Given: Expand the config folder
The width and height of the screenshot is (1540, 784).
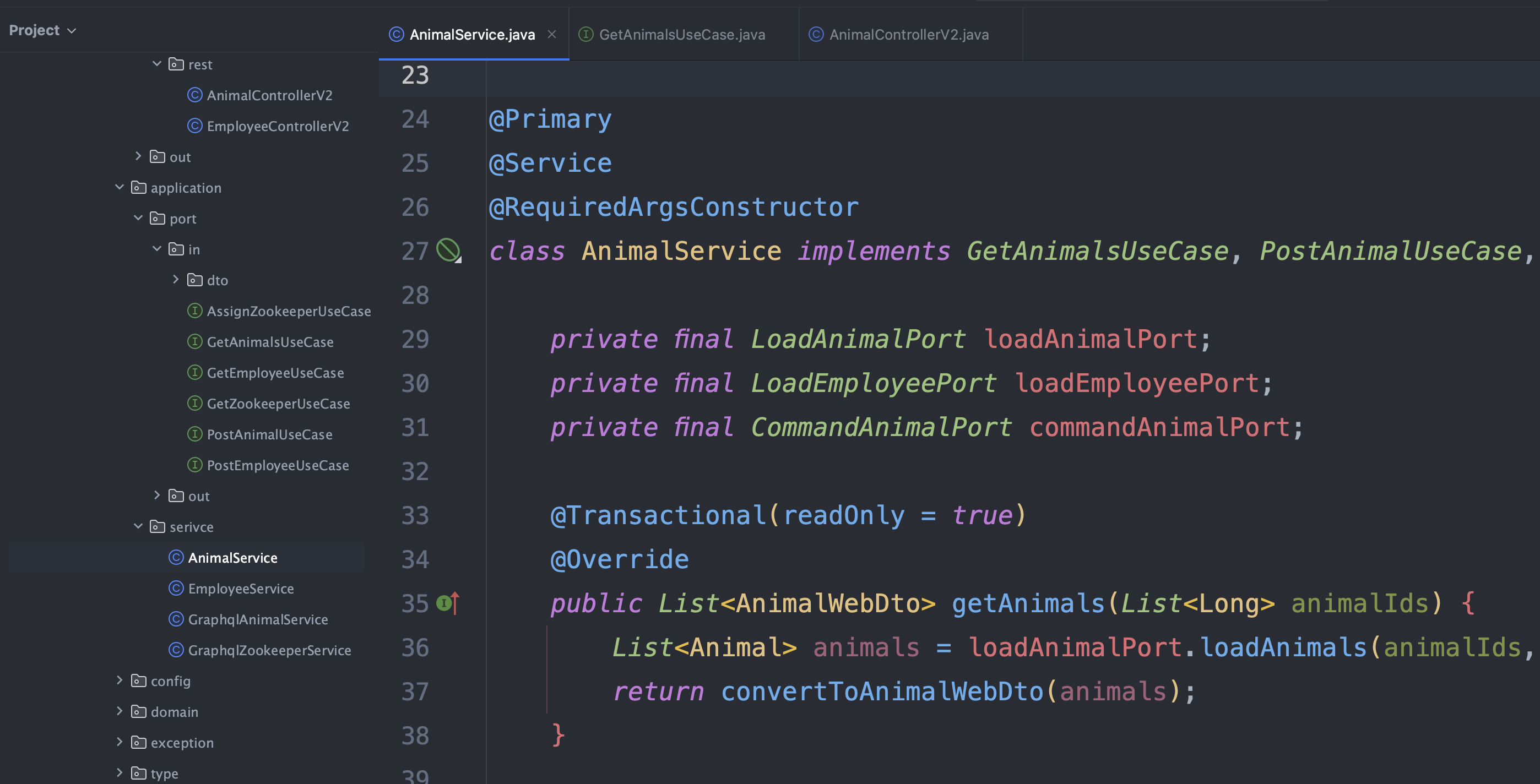Looking at the screenshot, I should [x=120, y=680].
